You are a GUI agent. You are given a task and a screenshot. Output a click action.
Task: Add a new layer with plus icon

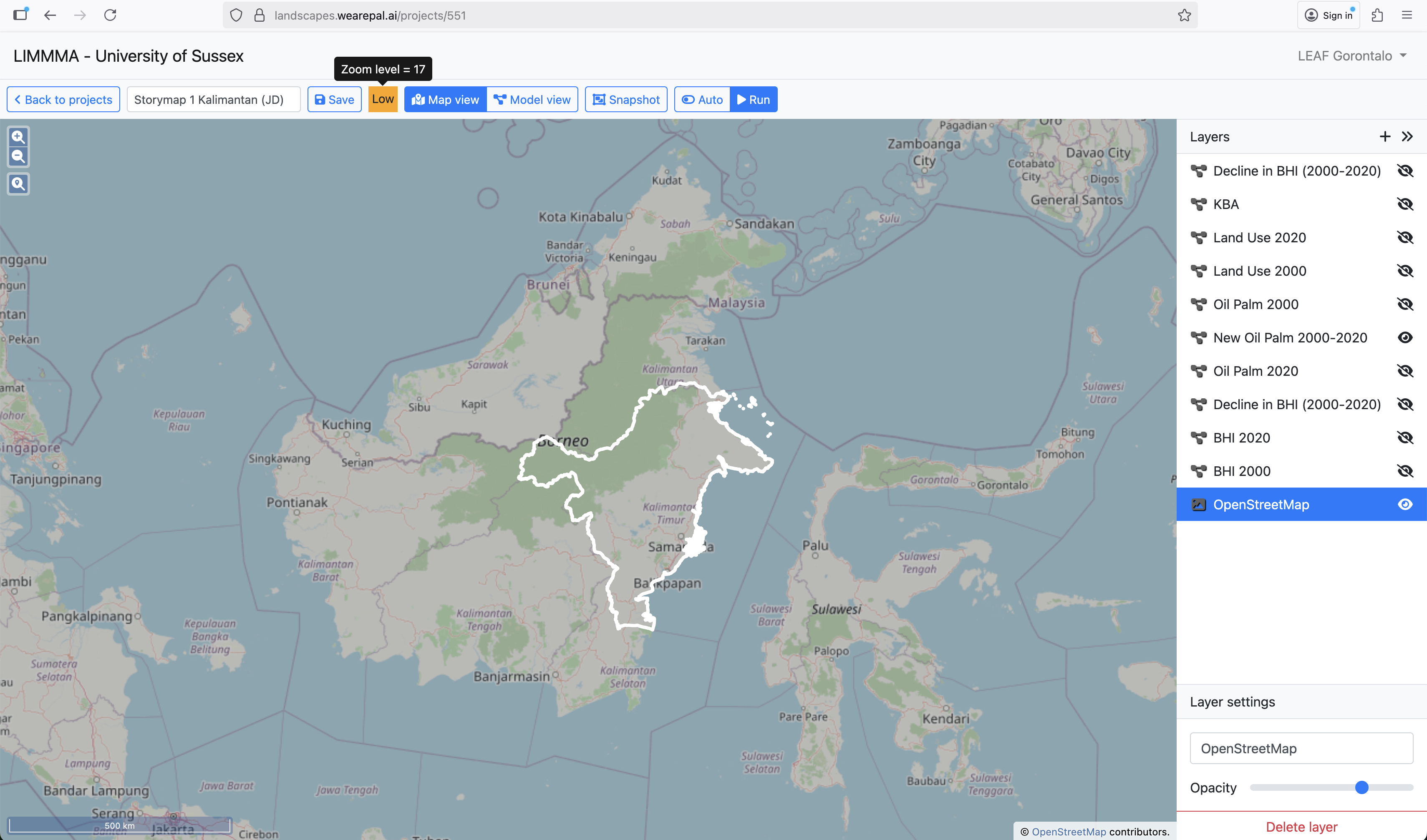click(1384, 136)
